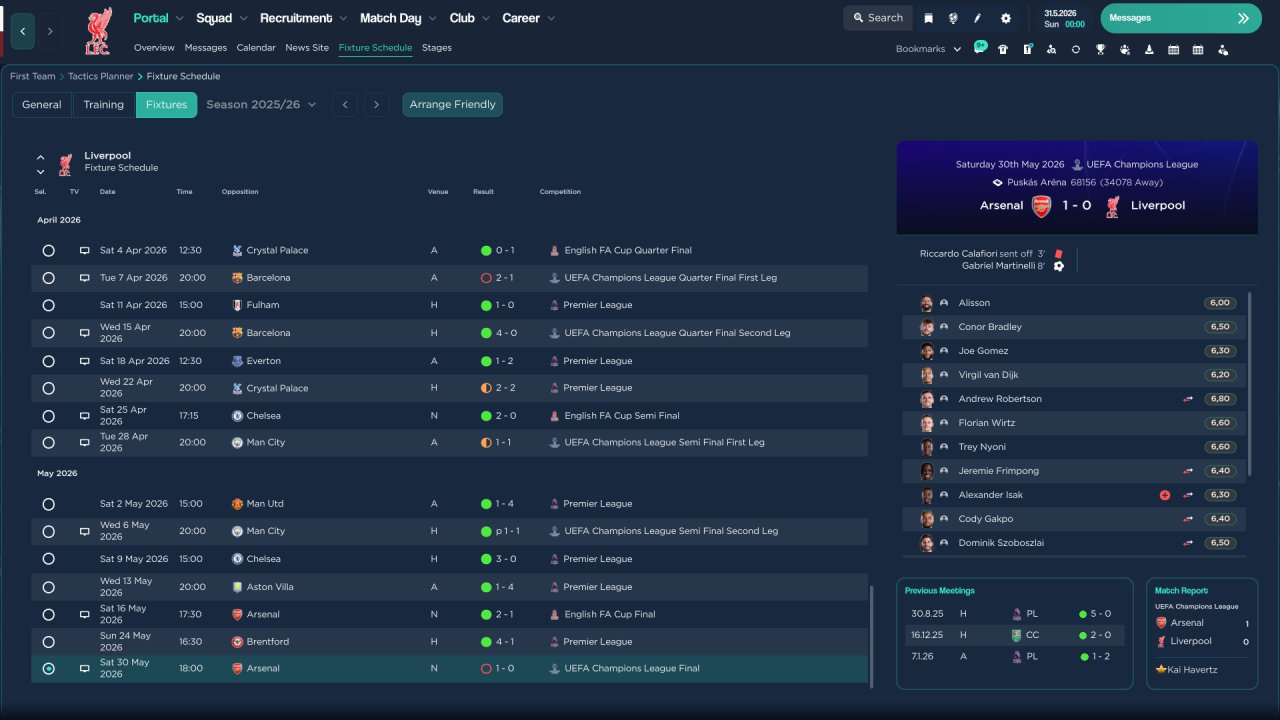Image resolution: width=1280 pixels, height=720 pixels.
Task: Open the settings gear icon
Action: 1006,18
